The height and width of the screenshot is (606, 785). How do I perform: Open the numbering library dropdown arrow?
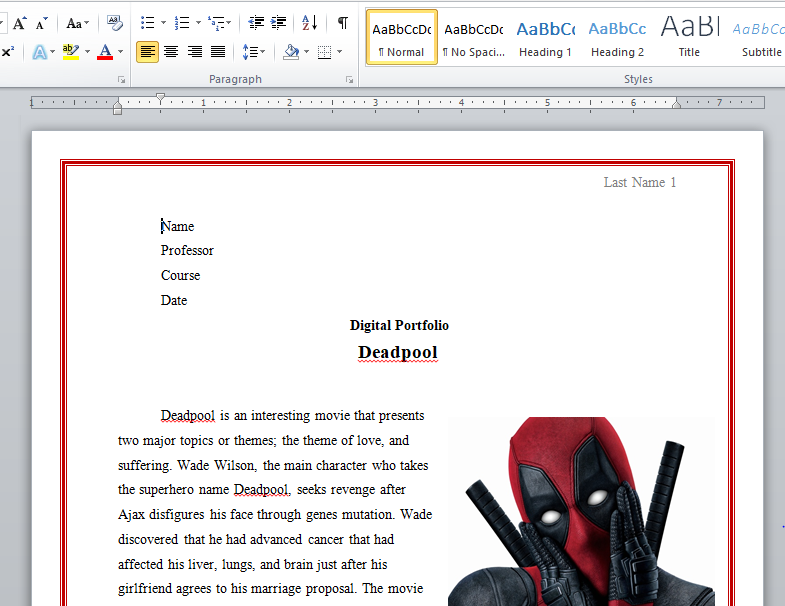198,23
